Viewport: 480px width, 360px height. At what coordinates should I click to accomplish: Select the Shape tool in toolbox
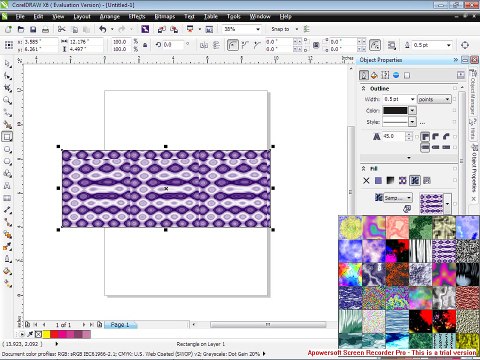pyautogui.click(x=7, y=76)
